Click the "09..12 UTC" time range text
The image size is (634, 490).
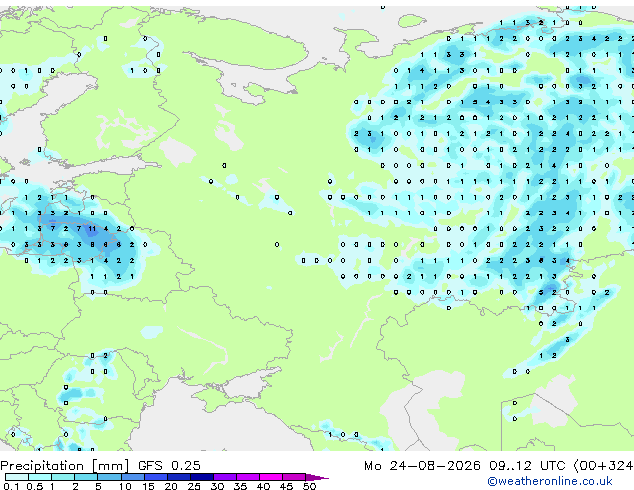click(x=527, y=466)
